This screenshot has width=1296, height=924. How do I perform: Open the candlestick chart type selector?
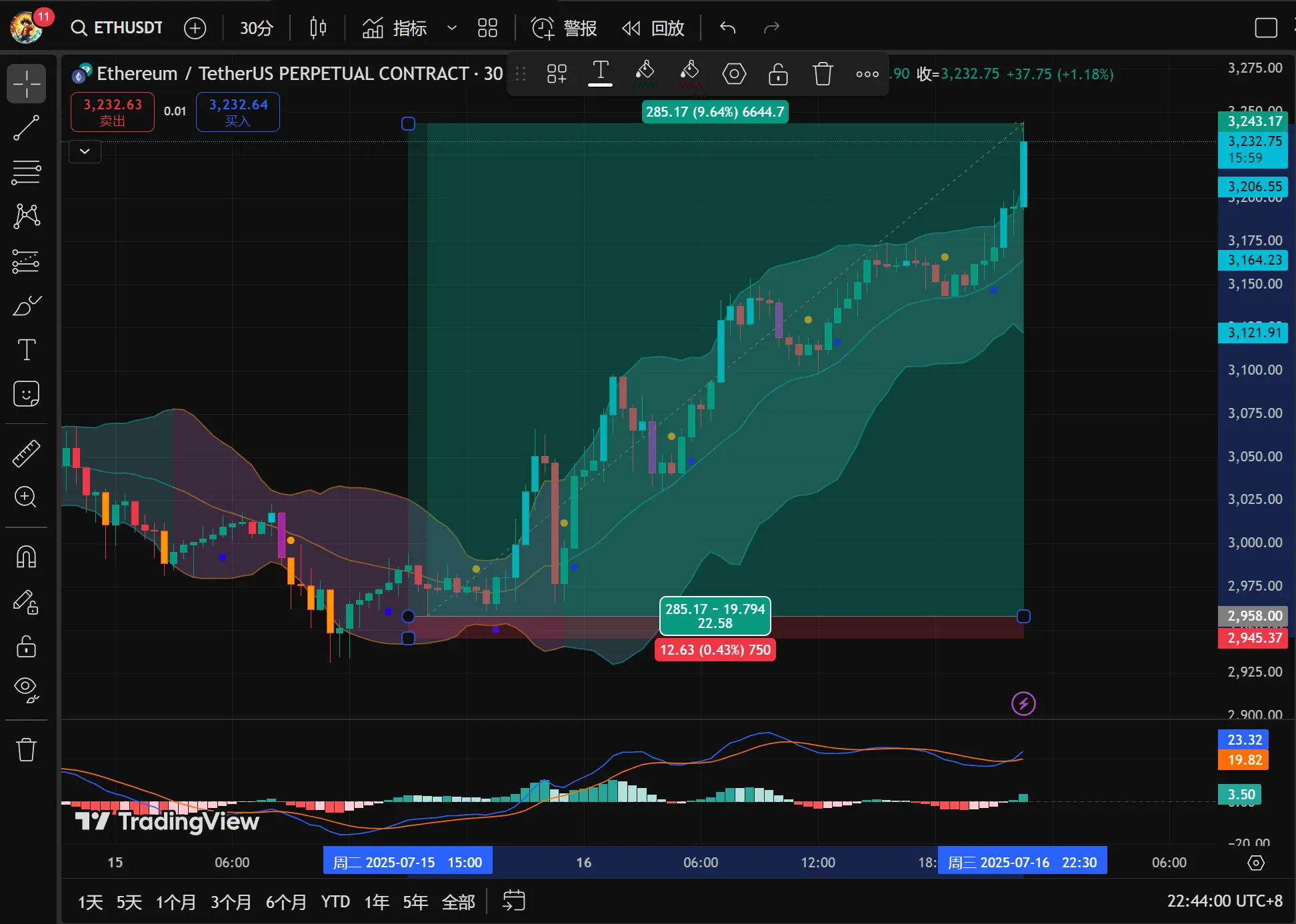[x=318, y=28]
